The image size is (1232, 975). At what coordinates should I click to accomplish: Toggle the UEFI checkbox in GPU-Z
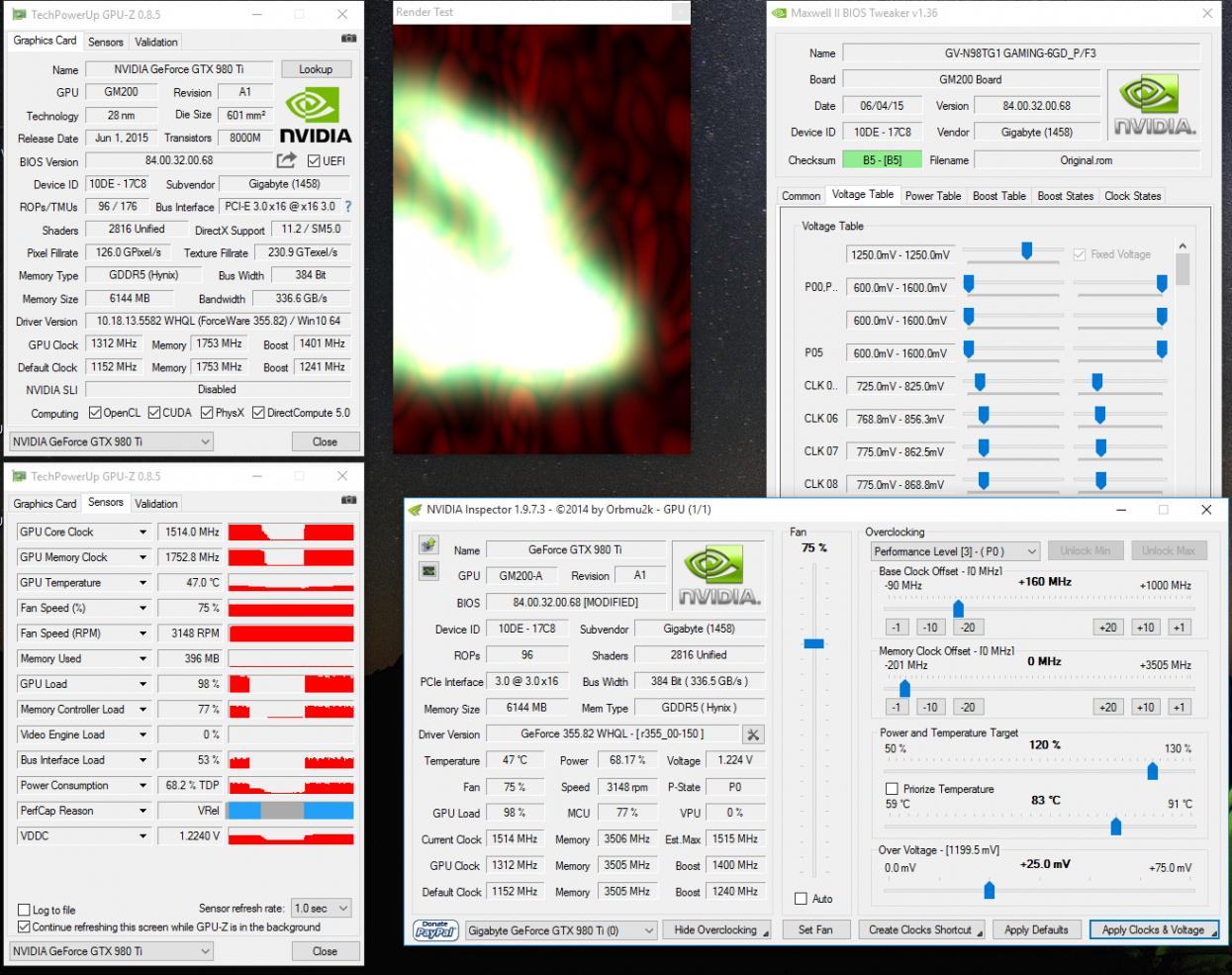pyautogui.click(x=314, y=161)
